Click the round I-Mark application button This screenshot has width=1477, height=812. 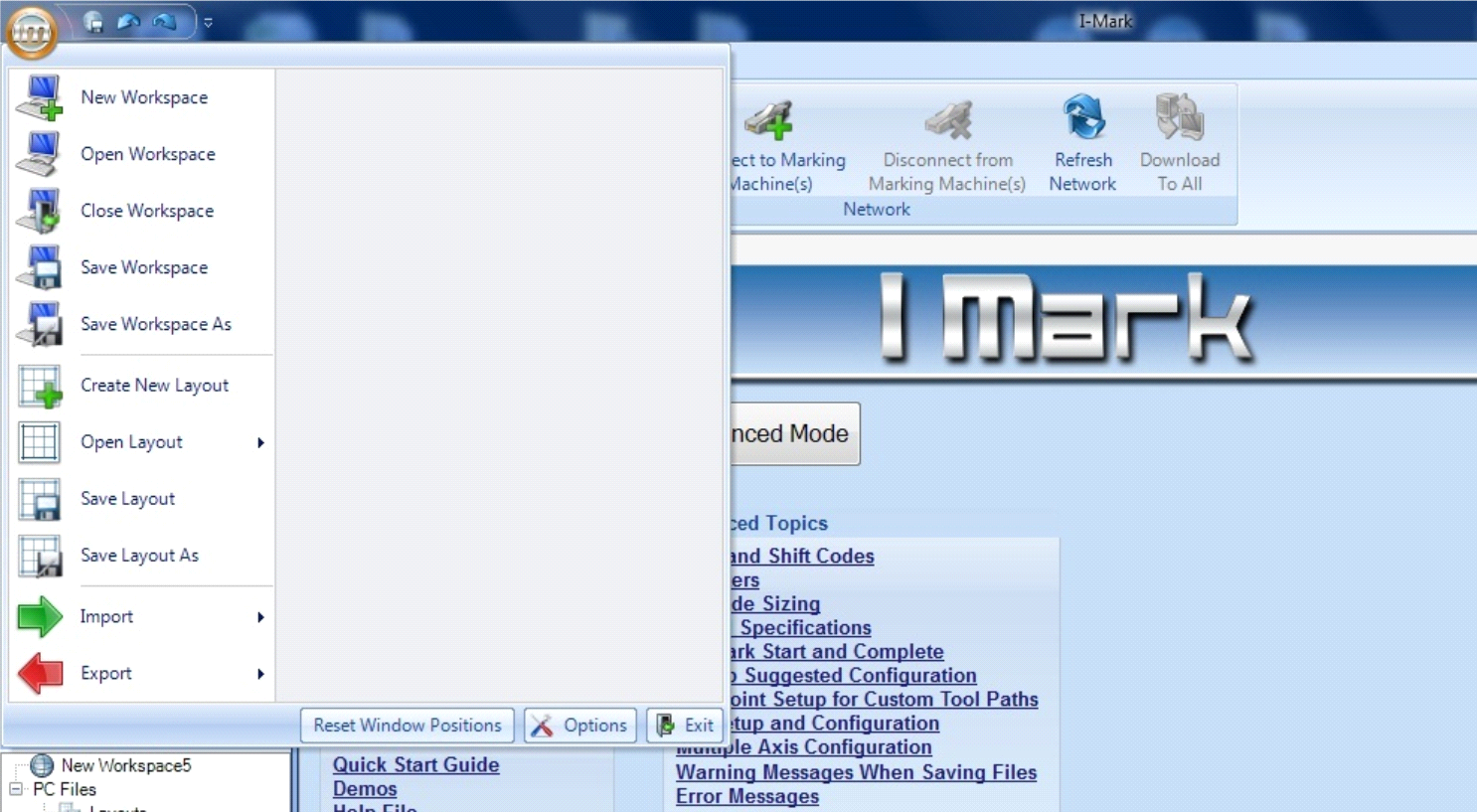pyautogui.click(x=32, y=32)
